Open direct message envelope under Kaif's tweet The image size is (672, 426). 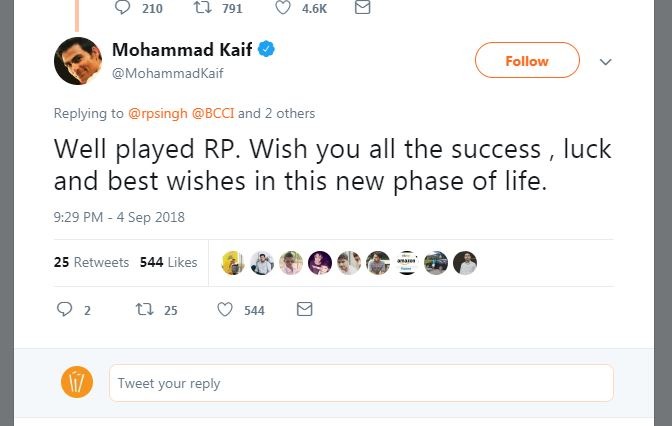coord(304,309)
